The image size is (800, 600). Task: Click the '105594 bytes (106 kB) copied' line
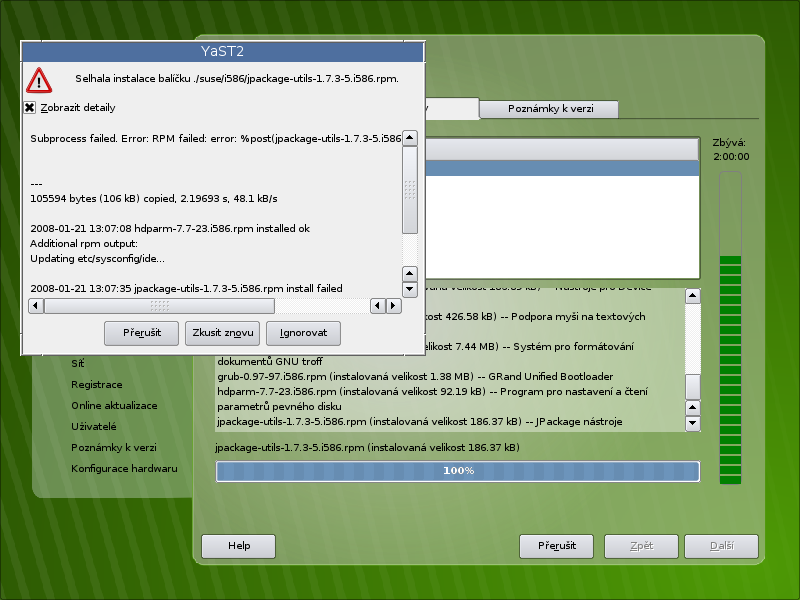click(x=154, y=198)
